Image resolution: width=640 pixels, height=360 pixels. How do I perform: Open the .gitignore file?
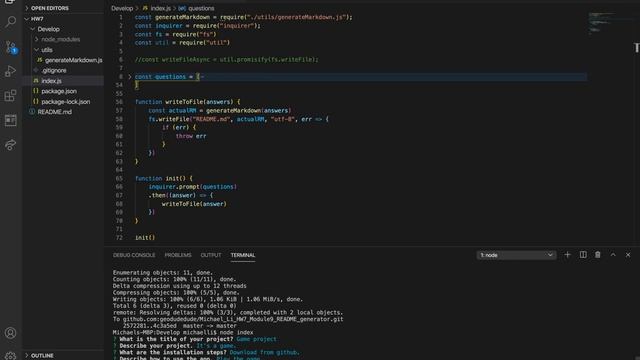53,70
